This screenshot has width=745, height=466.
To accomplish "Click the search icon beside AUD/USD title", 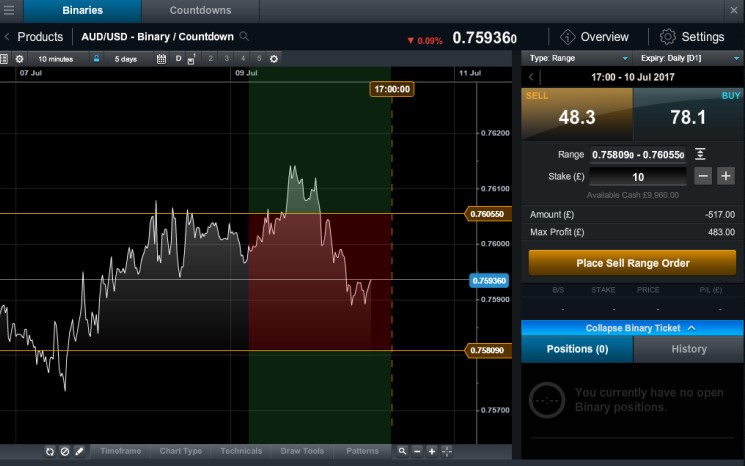I will point(245,37).
